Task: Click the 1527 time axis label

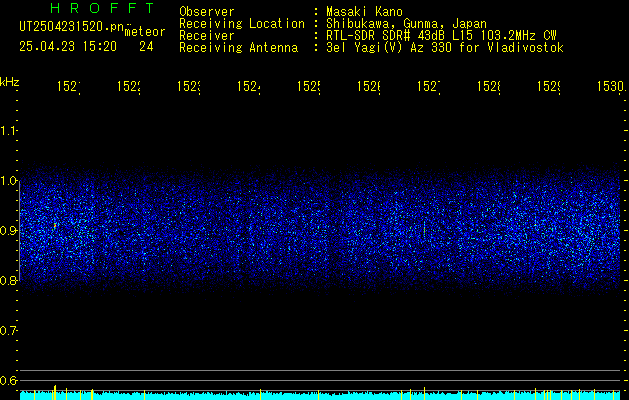Action: pos(428,87)
